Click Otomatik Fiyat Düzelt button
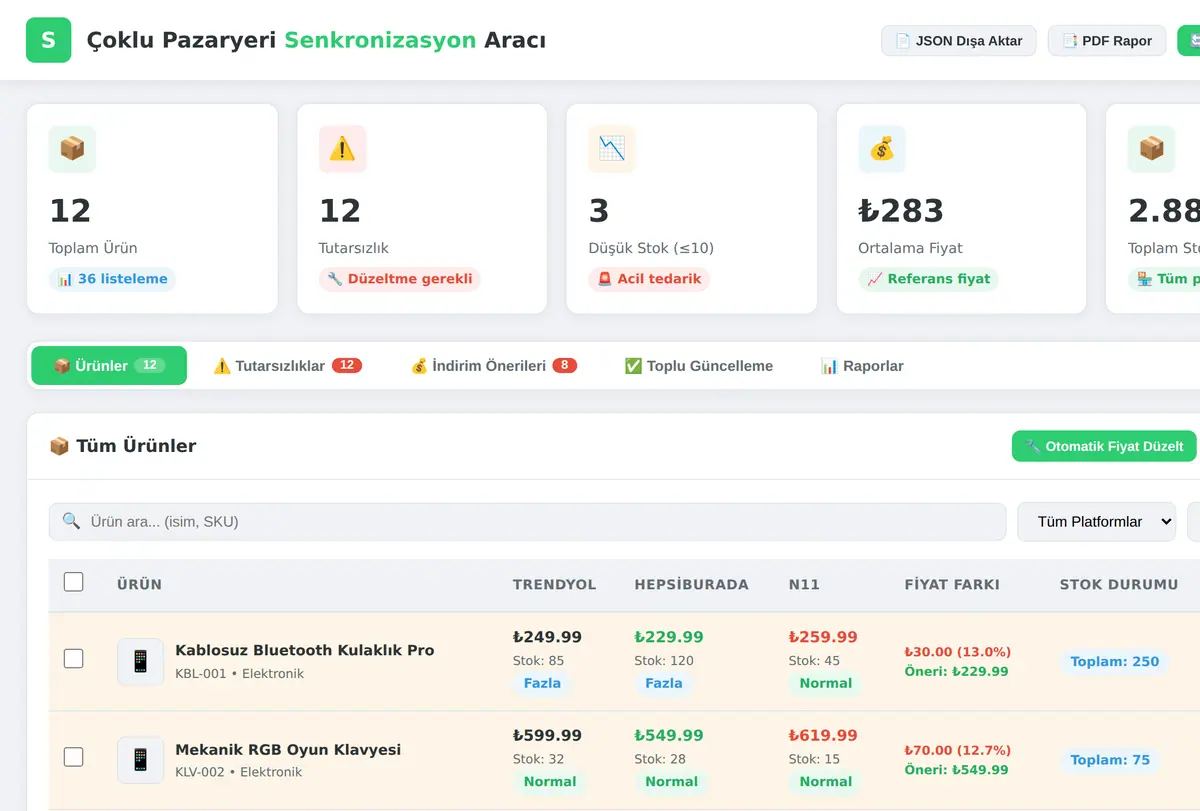 [1104, 446]
